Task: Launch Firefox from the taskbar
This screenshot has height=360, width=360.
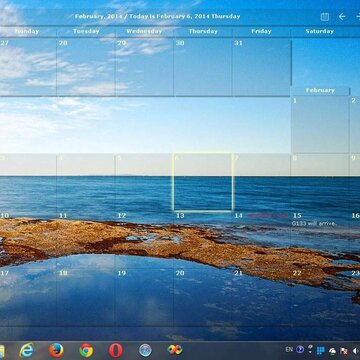Action: coord(56,350)
